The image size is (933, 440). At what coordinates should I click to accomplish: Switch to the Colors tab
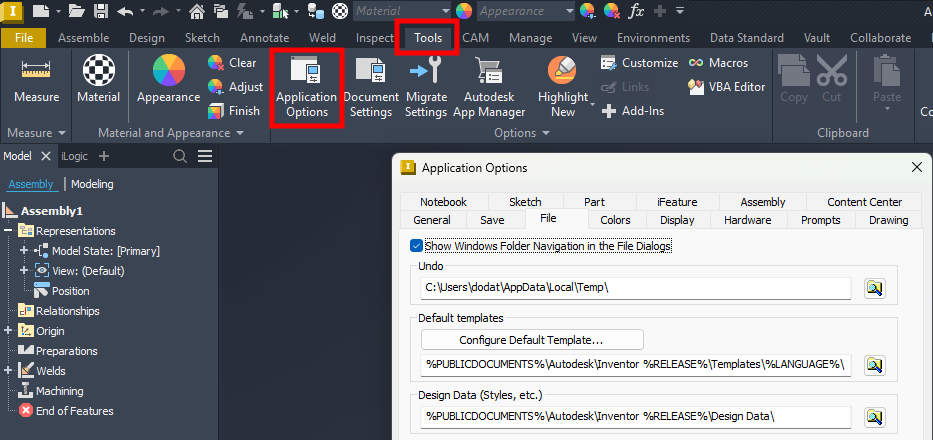click(615, 220)
